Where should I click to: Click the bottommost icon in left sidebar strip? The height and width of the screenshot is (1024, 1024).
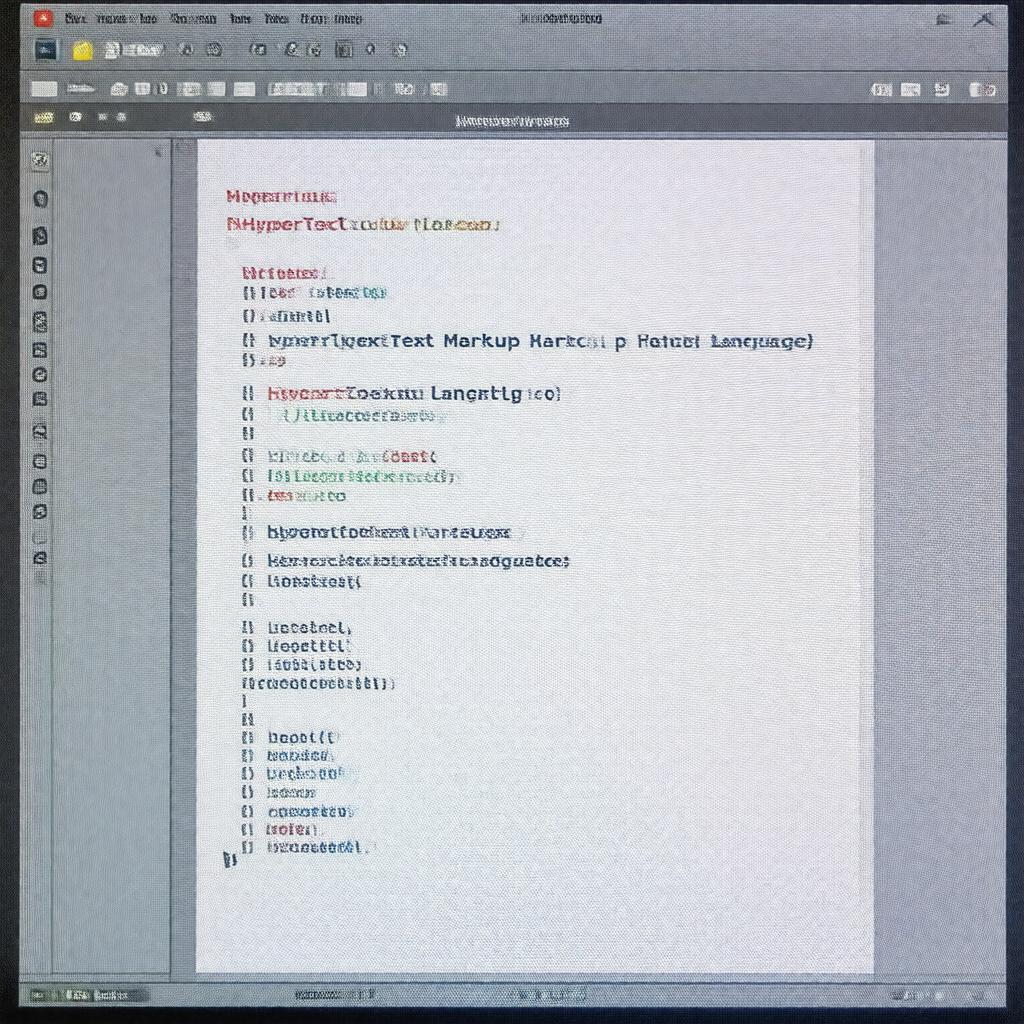[40, 559]
